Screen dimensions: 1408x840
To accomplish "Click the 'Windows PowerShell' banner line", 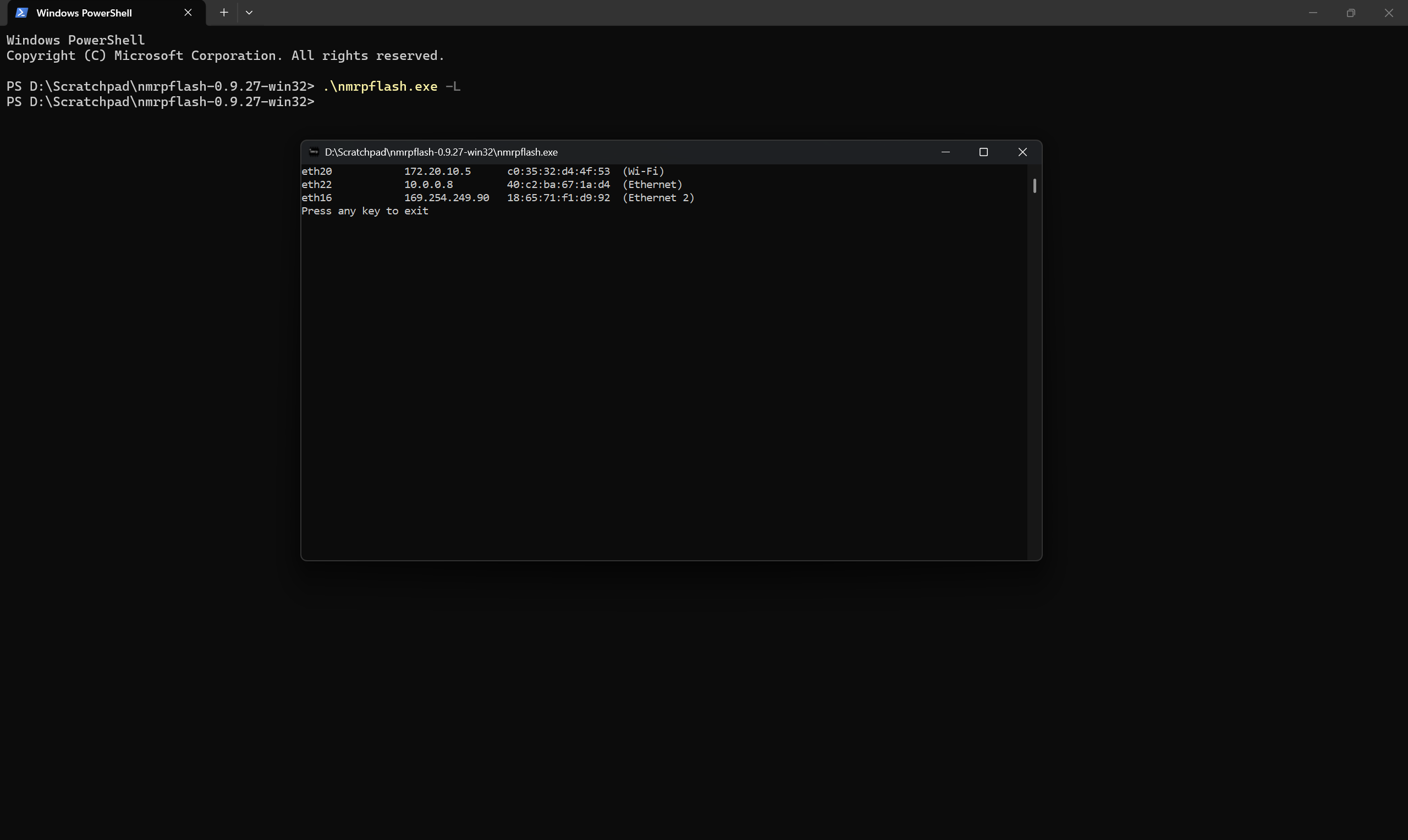I will tap(75, 40).
